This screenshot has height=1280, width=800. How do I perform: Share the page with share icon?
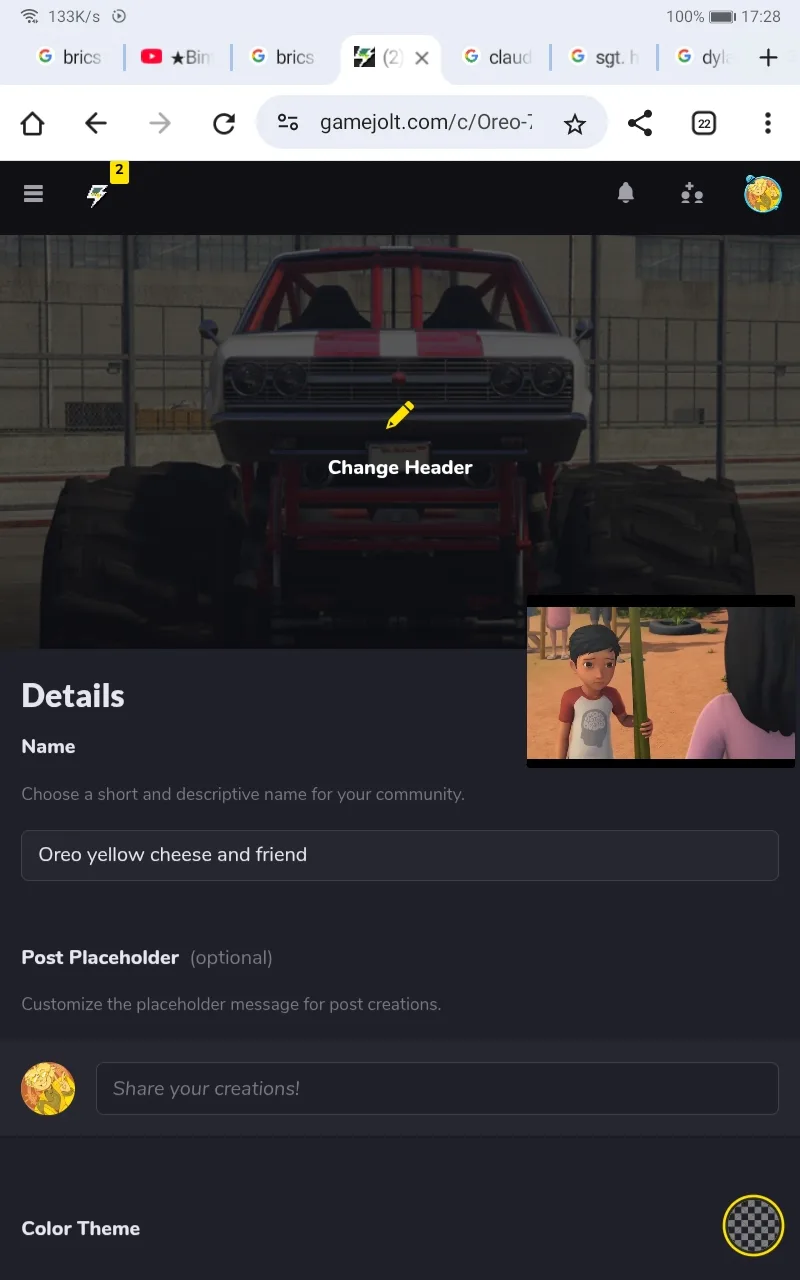(x=640, y=123)
